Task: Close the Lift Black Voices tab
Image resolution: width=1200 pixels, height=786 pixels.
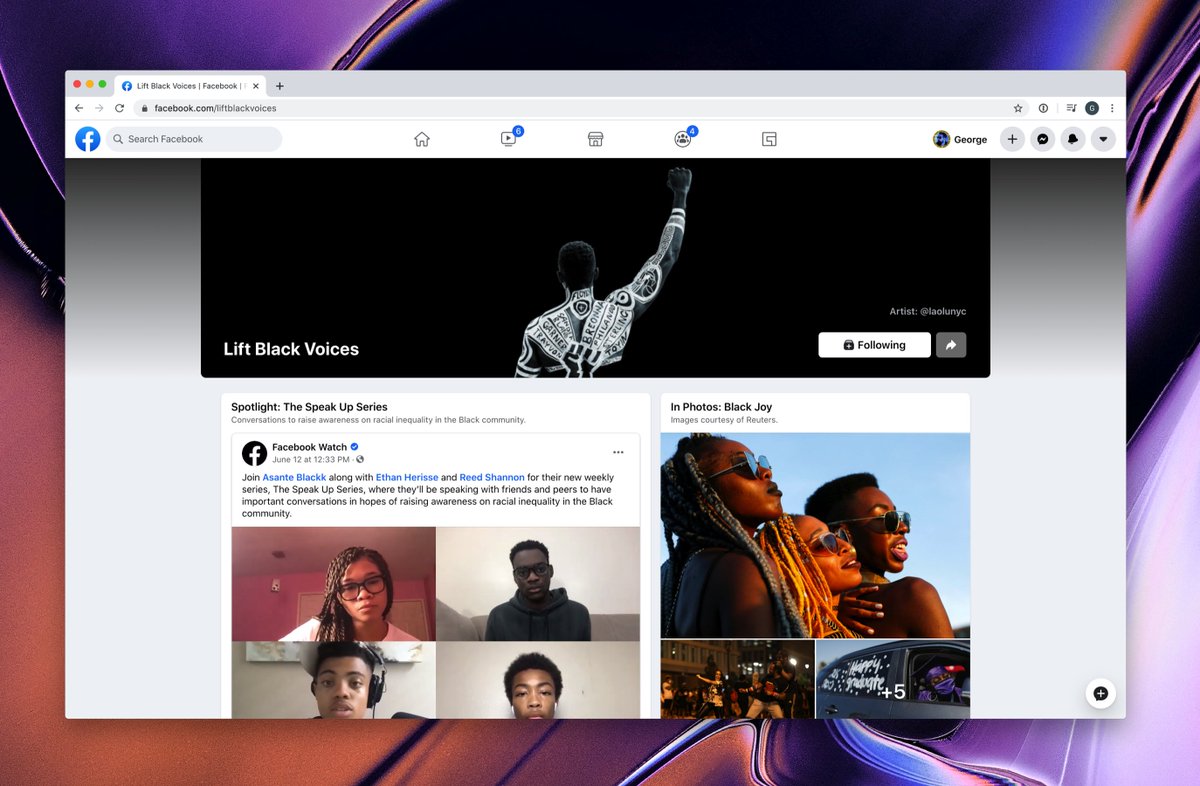Action: click(x=256, y=86)
